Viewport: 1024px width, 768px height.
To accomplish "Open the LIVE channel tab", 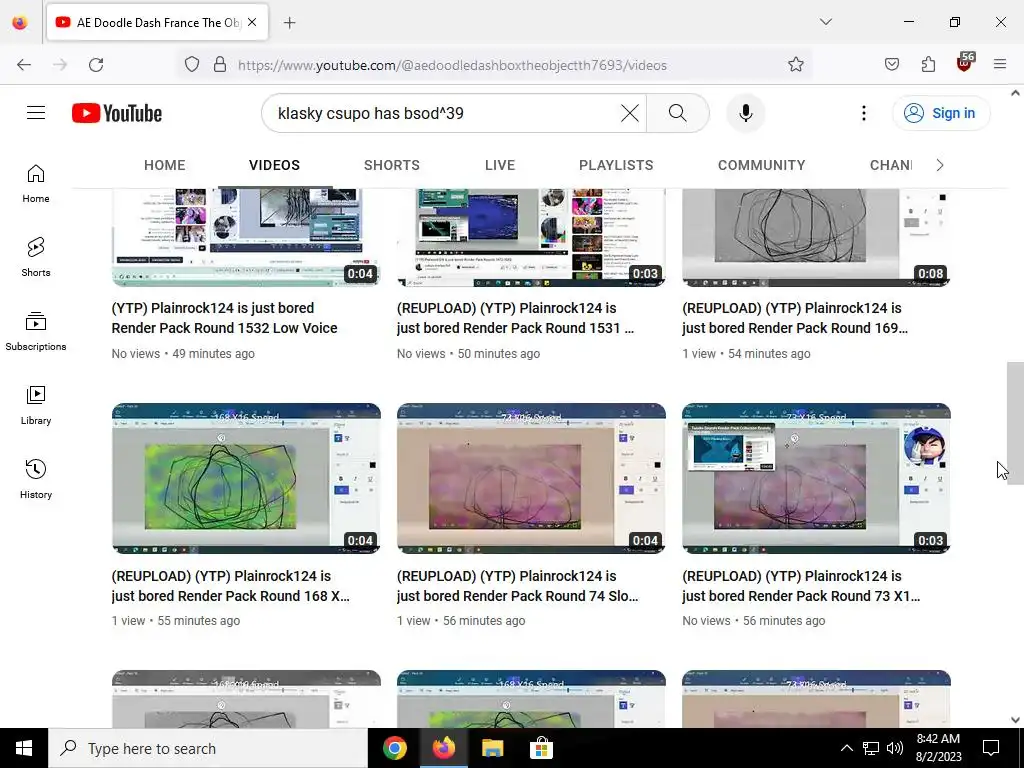I will click(x=500, y=165).
